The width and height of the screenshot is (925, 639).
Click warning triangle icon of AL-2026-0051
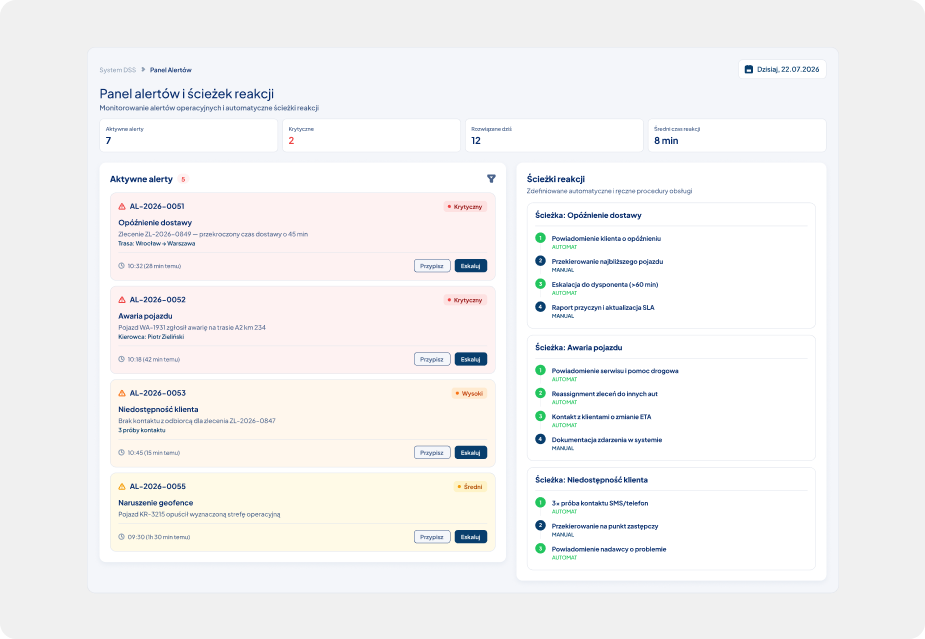122,207
